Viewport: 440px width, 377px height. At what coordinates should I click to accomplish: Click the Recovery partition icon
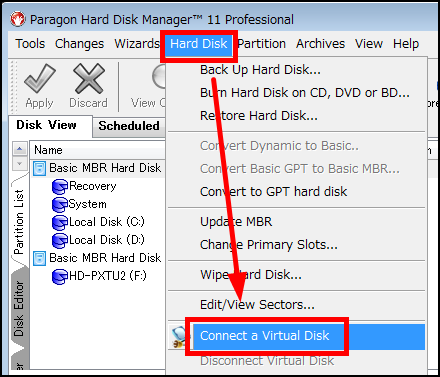pos(60,186)
